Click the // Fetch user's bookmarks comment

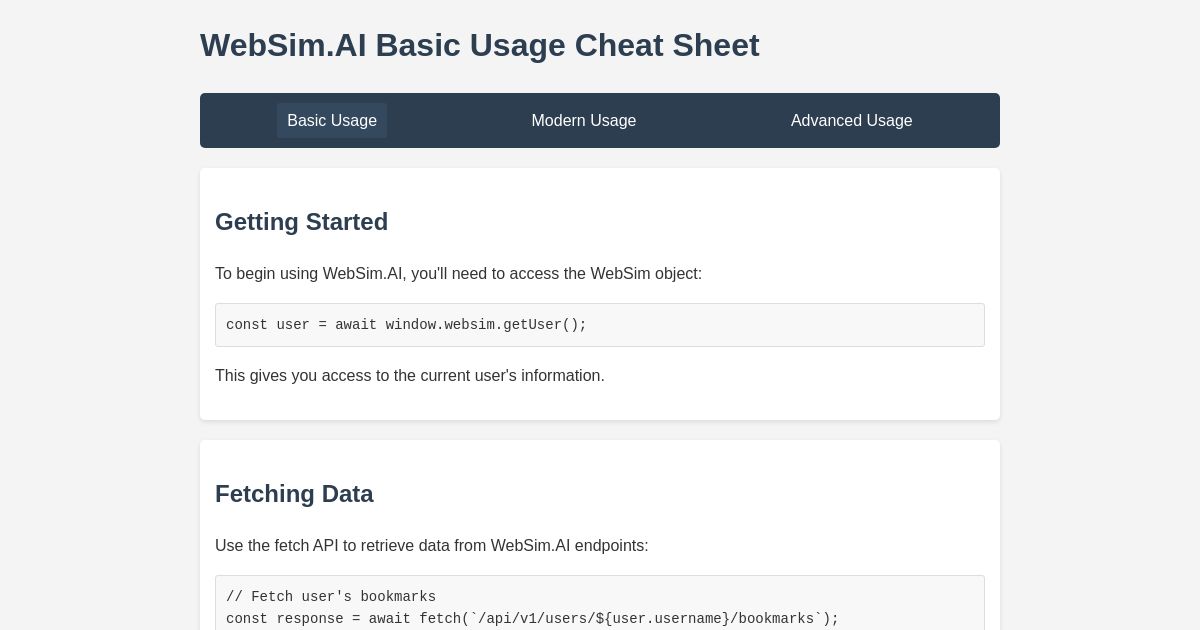coord(331,597)
